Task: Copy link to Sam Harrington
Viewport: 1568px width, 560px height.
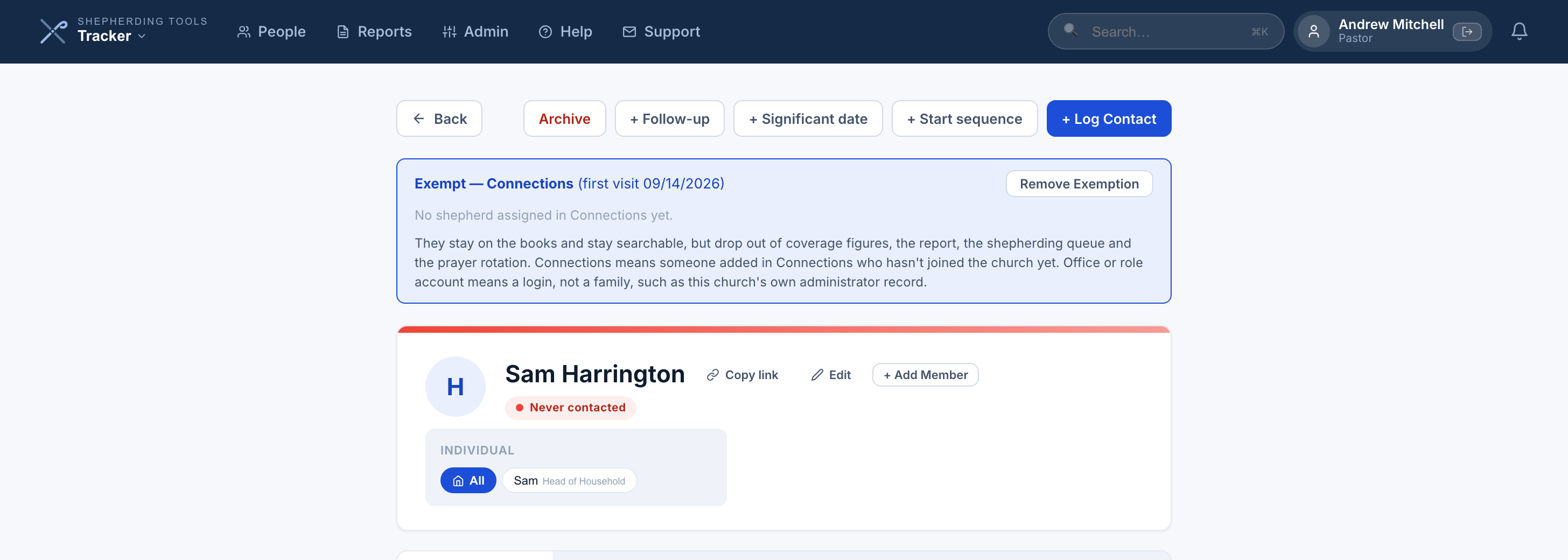Action: [742, 375]
